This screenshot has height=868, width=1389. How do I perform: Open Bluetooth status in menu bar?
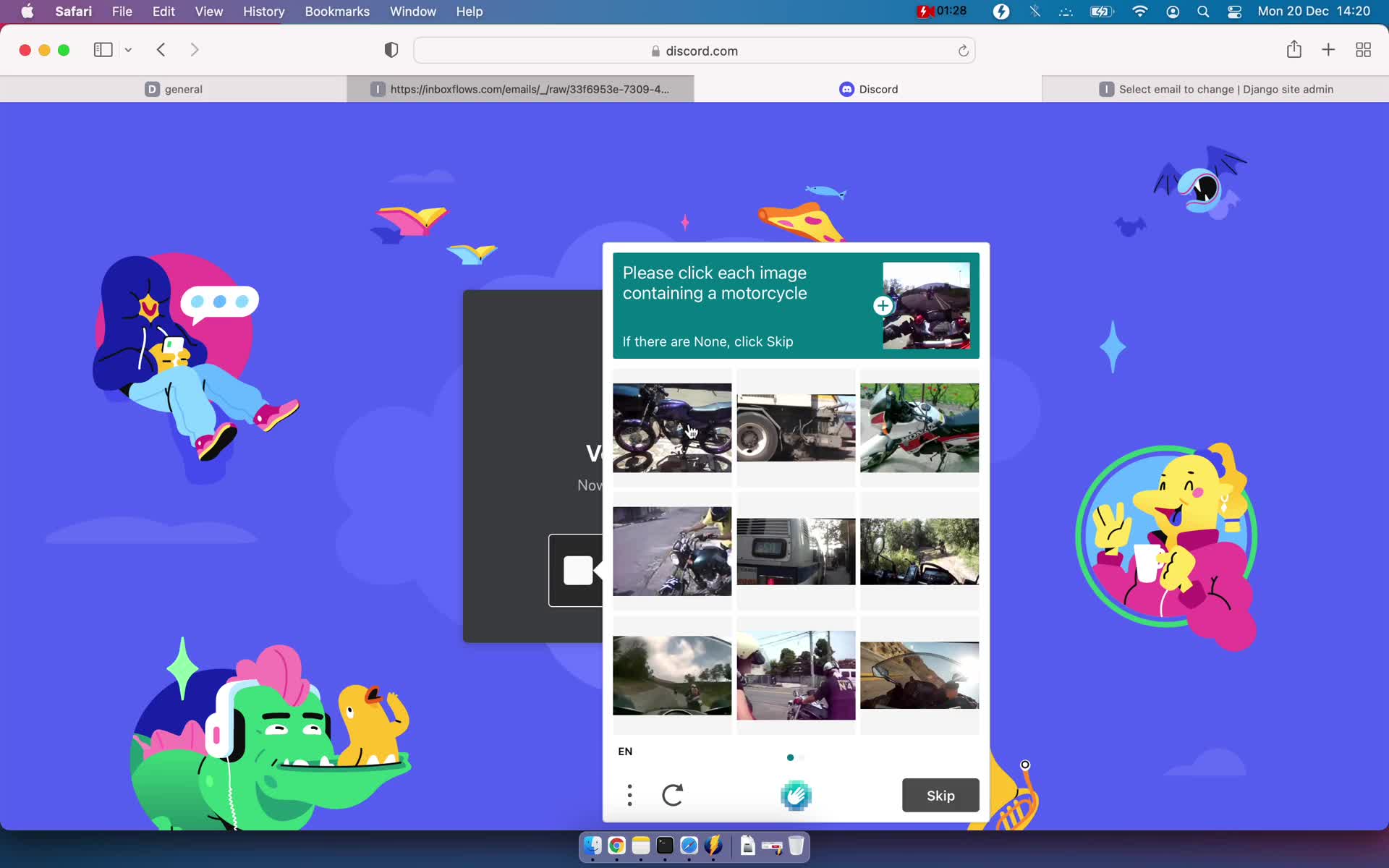point(1035,12)
